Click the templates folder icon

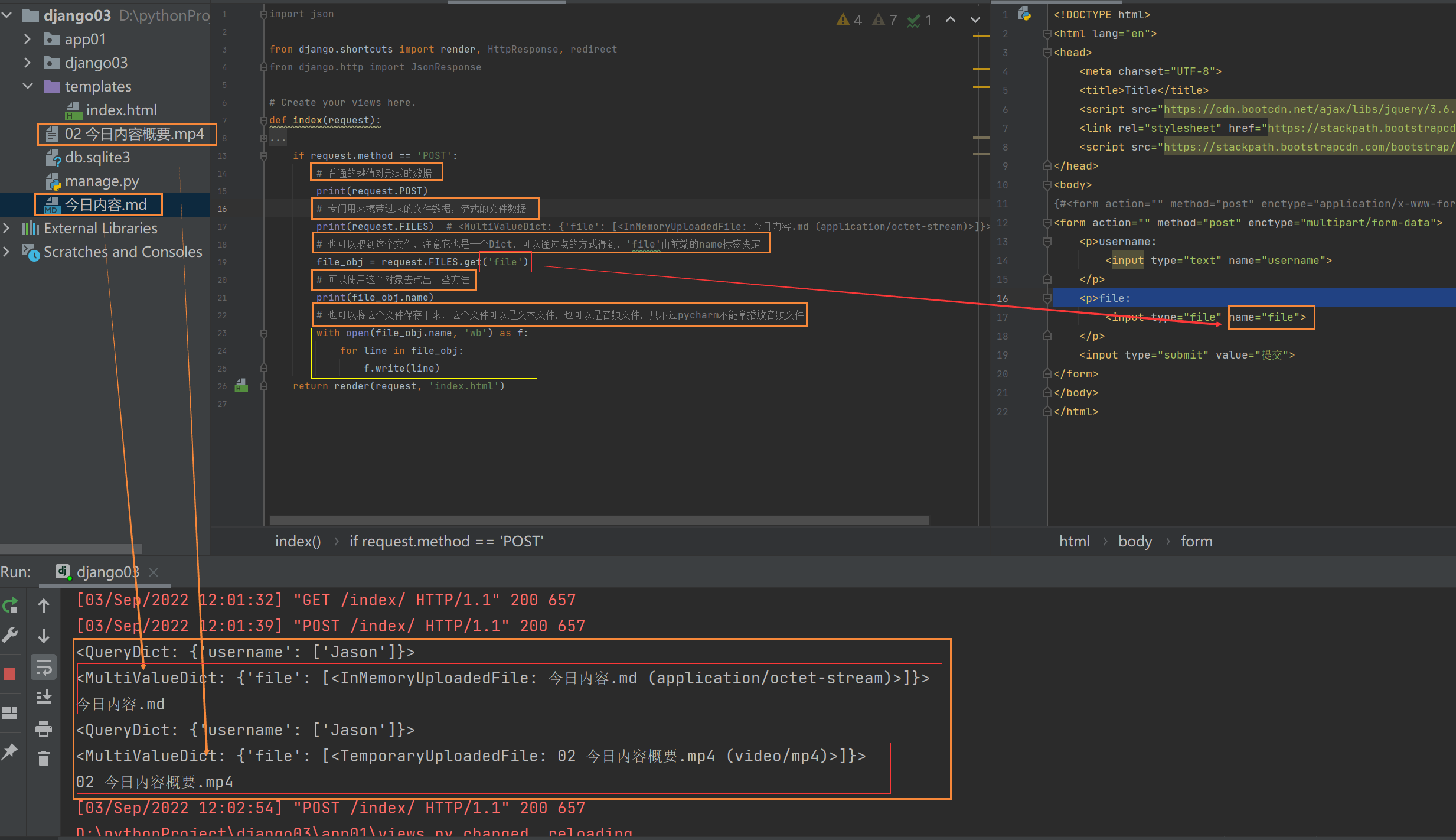pyautogui.click(x=51, y=86)
